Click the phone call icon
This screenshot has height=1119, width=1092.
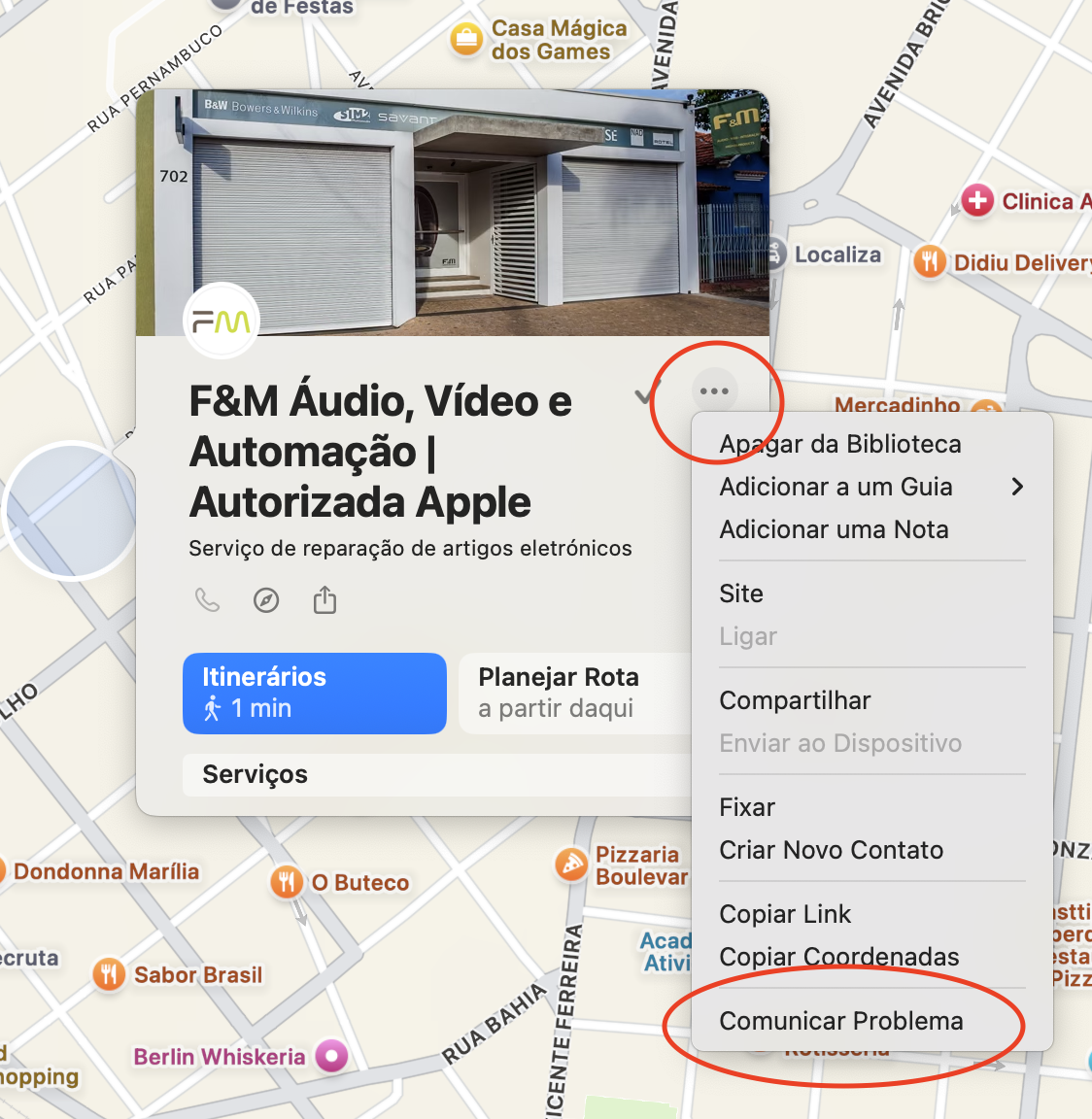click(x=208, y=600)
